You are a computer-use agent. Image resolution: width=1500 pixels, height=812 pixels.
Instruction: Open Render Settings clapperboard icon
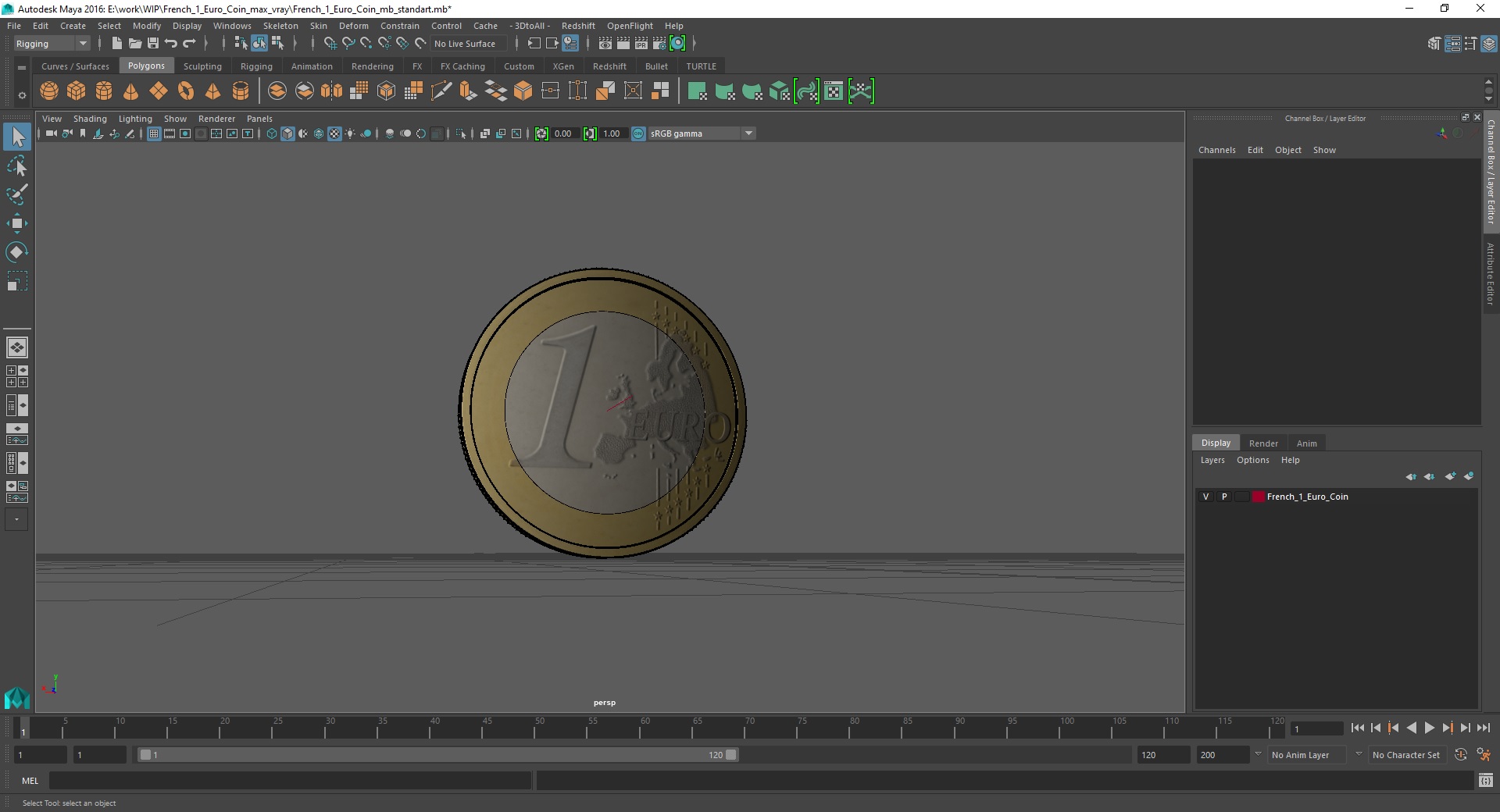click(x=659, y=44)
